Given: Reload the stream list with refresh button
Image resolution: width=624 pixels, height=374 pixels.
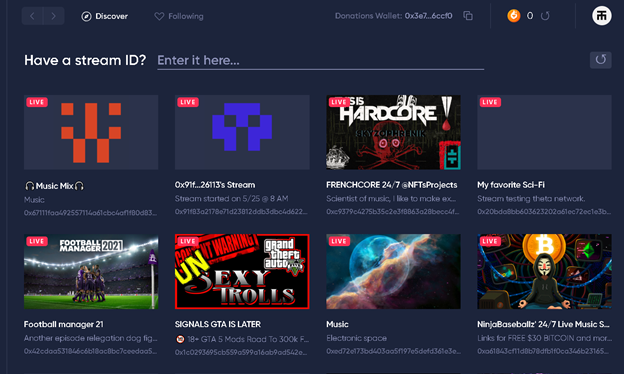Looking at the screenshot, I should [x=601, y=60].
